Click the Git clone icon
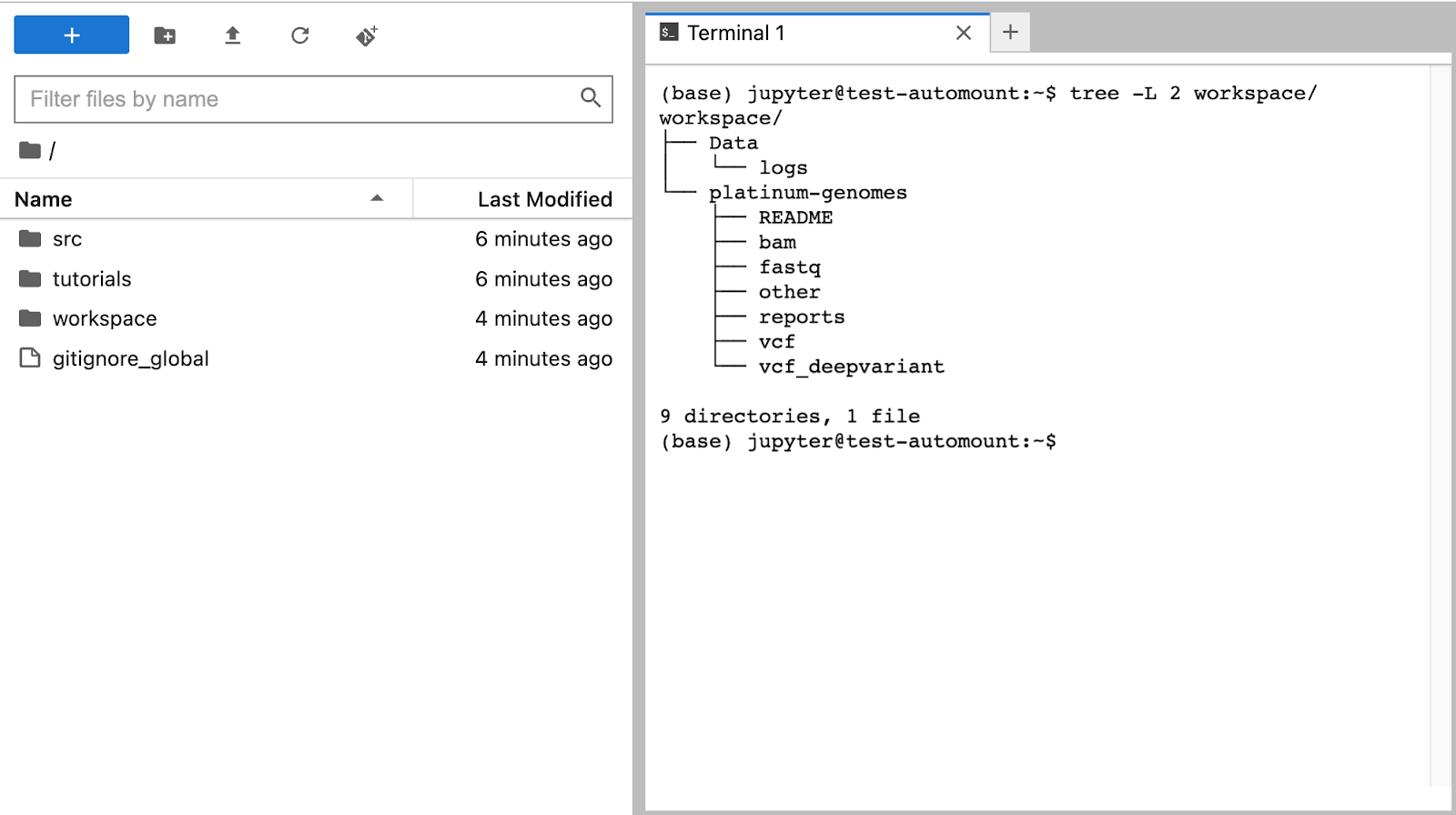Image resolution: width=1456 pixels, height=815 pixels. click(367, 35)
